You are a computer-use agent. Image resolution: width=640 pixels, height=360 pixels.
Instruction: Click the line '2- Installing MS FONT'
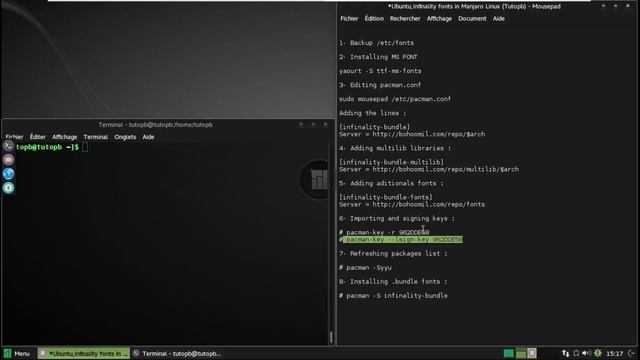(378, 57)
